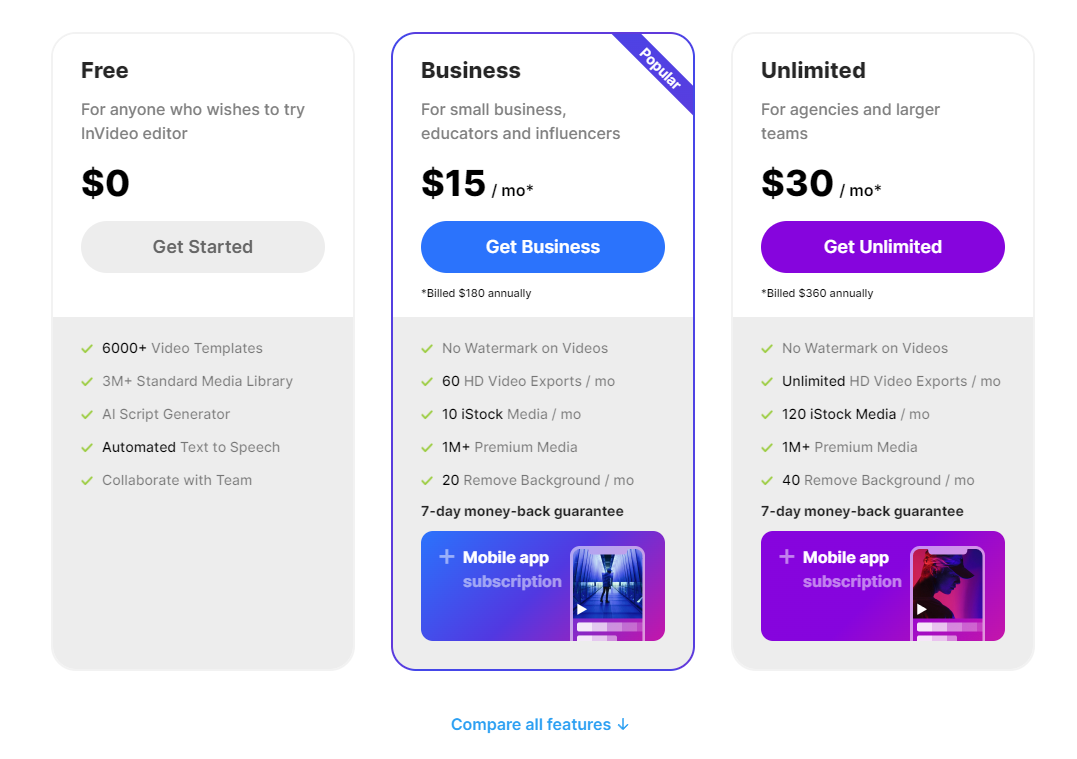Click the Get Business button
The image size is (1077, 759).
pos(542,247)
